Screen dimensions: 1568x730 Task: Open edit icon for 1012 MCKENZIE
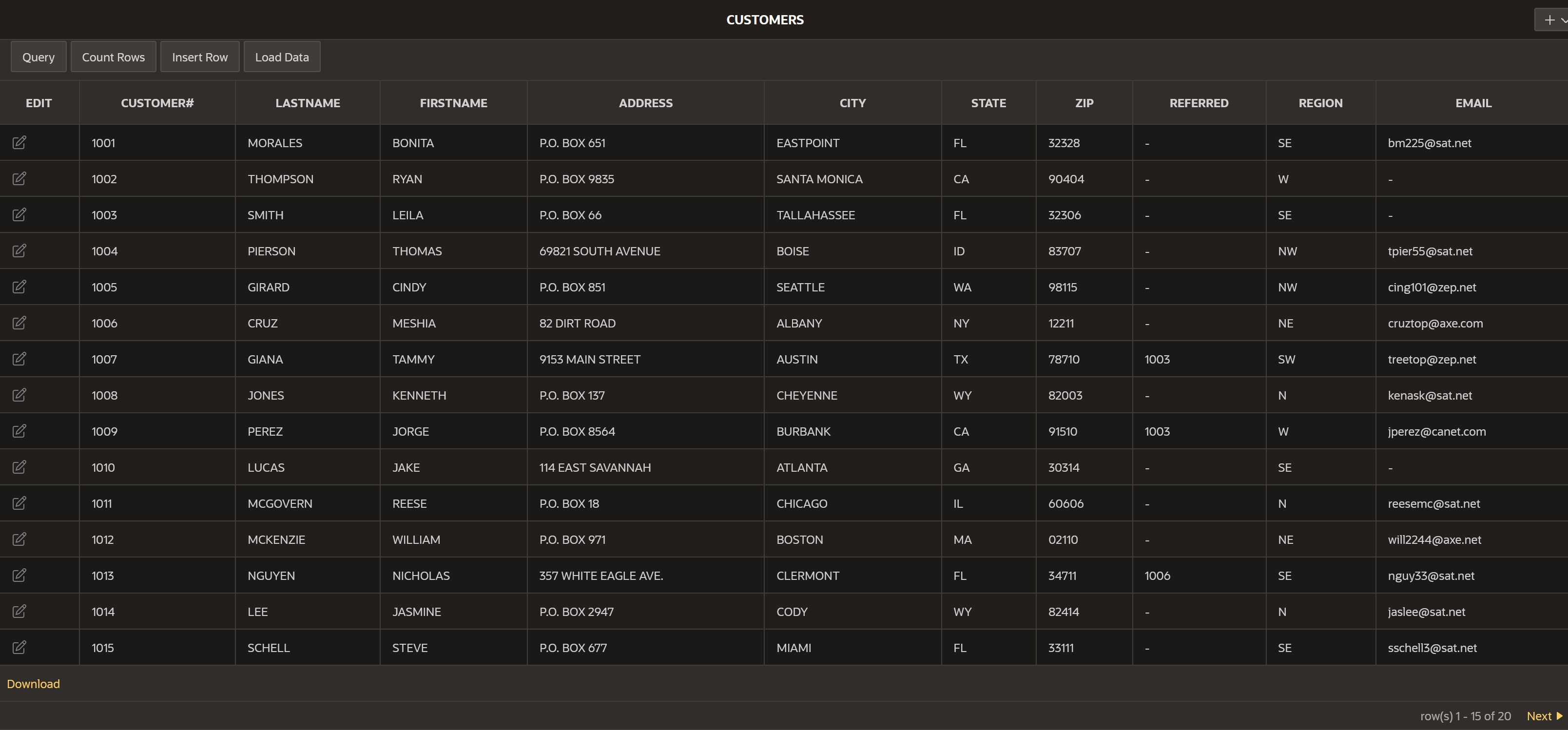[x=19, y=539]
